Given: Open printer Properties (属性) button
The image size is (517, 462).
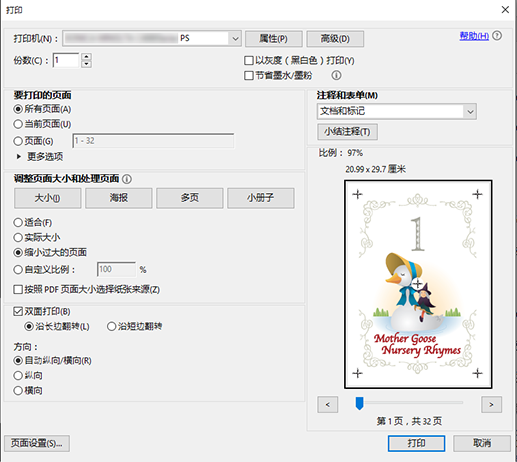Looking at the screenshot, I should pyautogui.click(x=274, y=39).
